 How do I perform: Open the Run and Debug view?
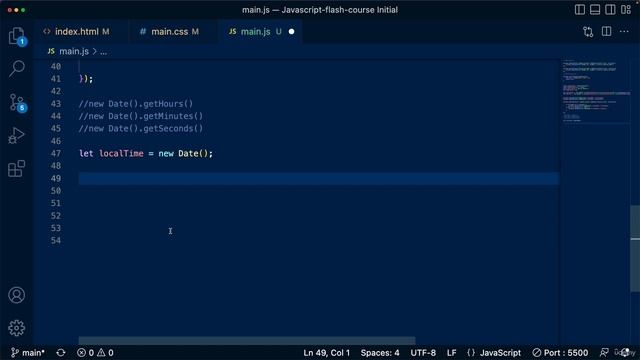[17, 135]
